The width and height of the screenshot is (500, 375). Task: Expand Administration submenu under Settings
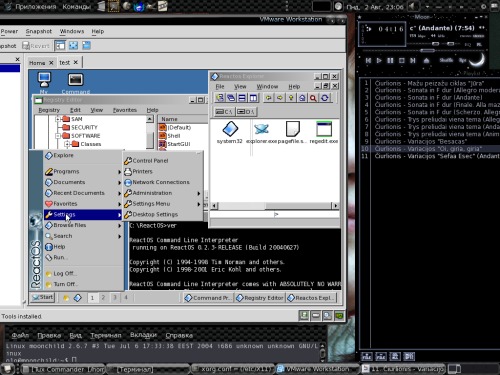(163, 193)
